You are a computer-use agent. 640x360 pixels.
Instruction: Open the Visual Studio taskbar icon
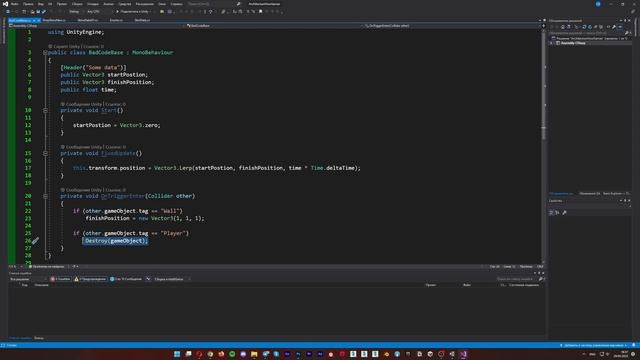pyautogui.click(x=463, y=354)
